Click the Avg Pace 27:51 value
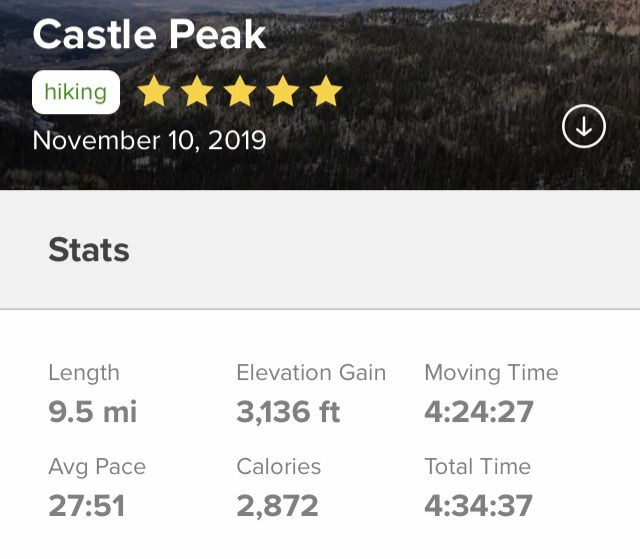640x559 pixels. pyautogui.click(x=87, y=506)
